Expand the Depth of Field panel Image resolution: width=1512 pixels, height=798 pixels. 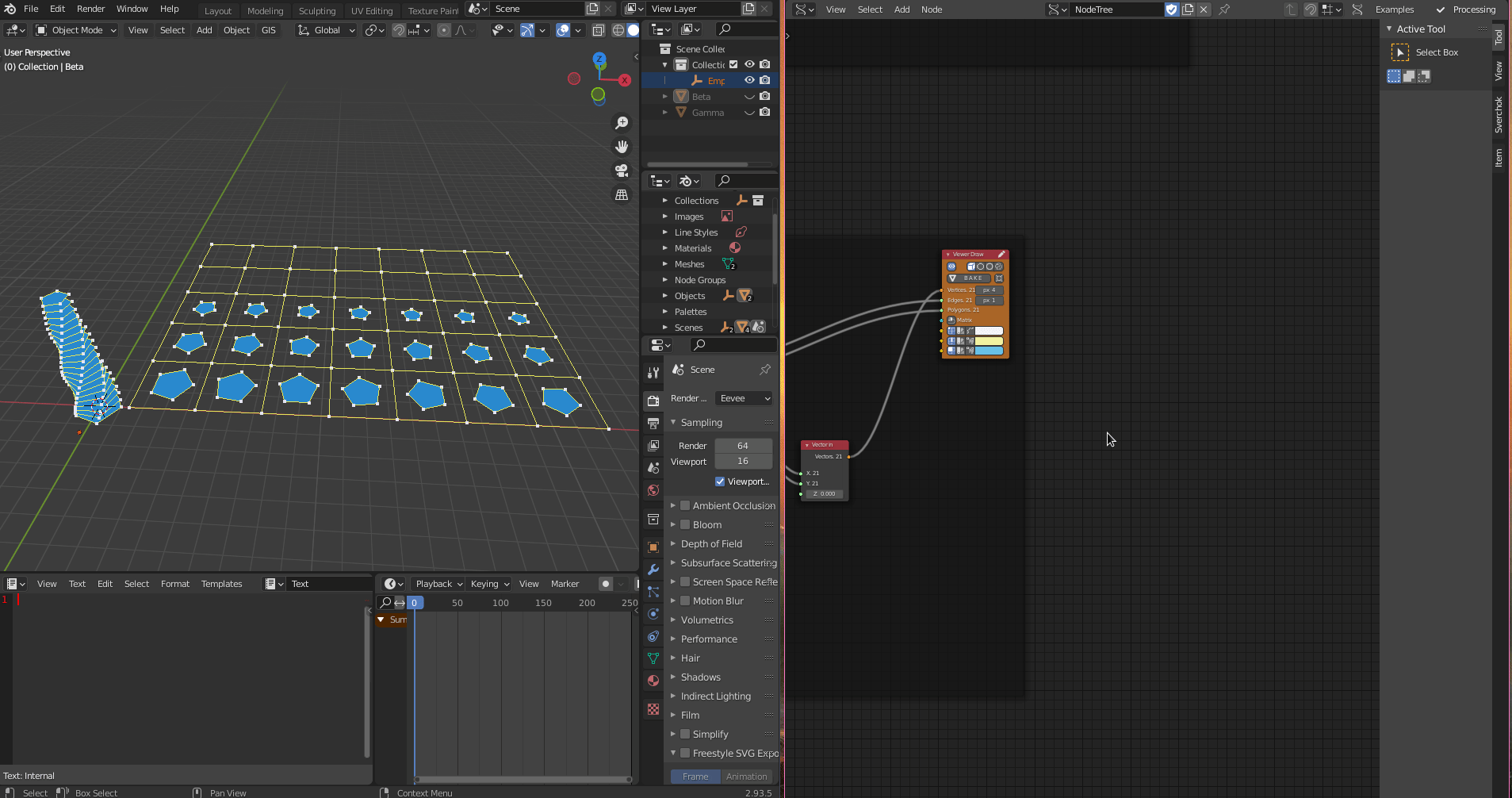(711, 543)
